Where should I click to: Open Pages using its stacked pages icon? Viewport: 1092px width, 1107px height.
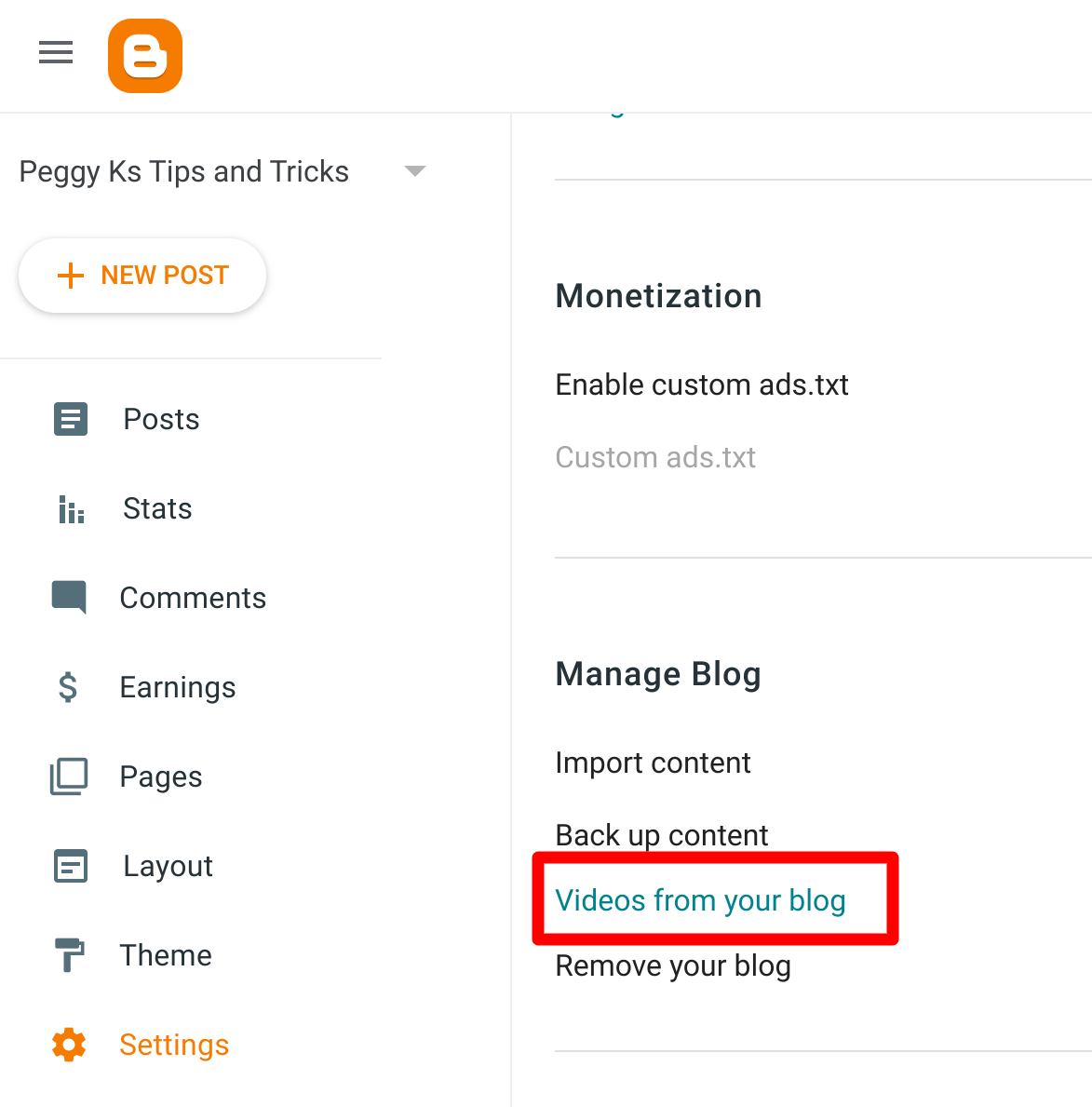coord(68,776)
